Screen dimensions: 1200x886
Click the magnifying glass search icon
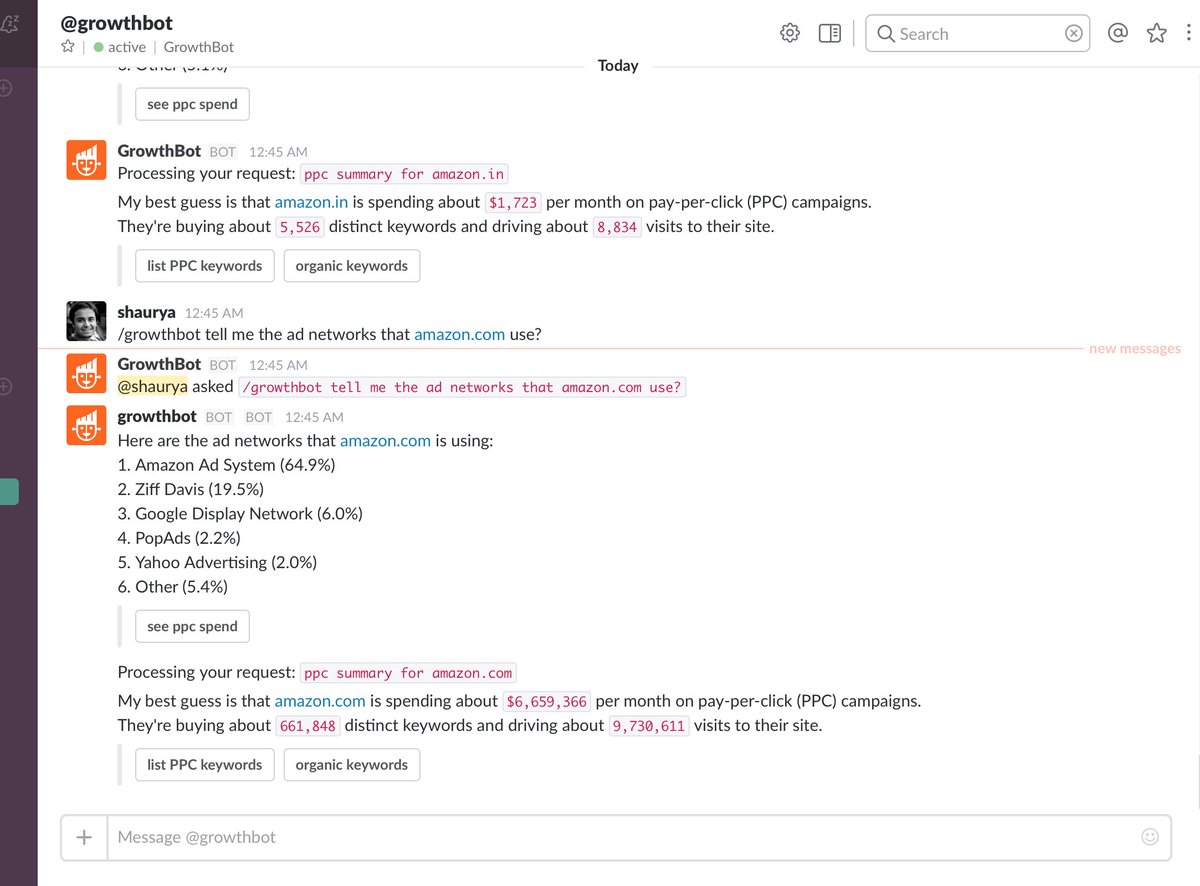(885, 33)
